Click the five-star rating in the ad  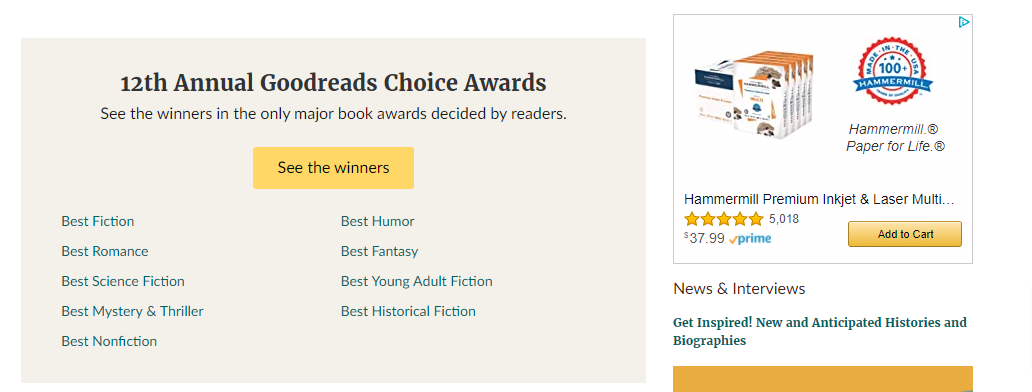click(x=723, y=219)
